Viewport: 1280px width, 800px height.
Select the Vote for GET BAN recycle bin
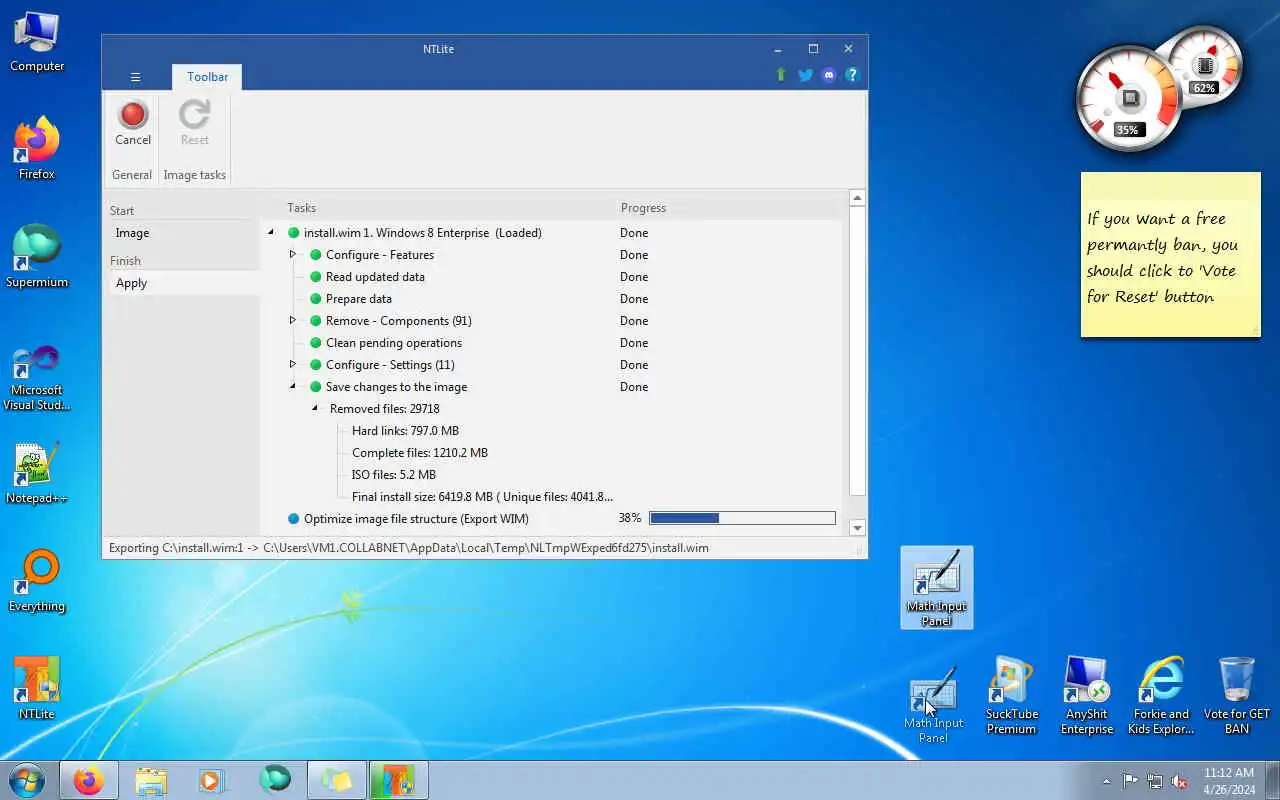(1237, 696)
